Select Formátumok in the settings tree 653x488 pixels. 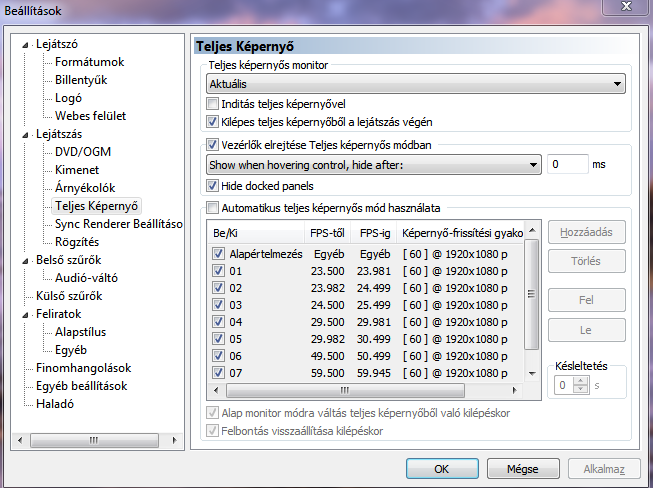[x=90, y=62]
